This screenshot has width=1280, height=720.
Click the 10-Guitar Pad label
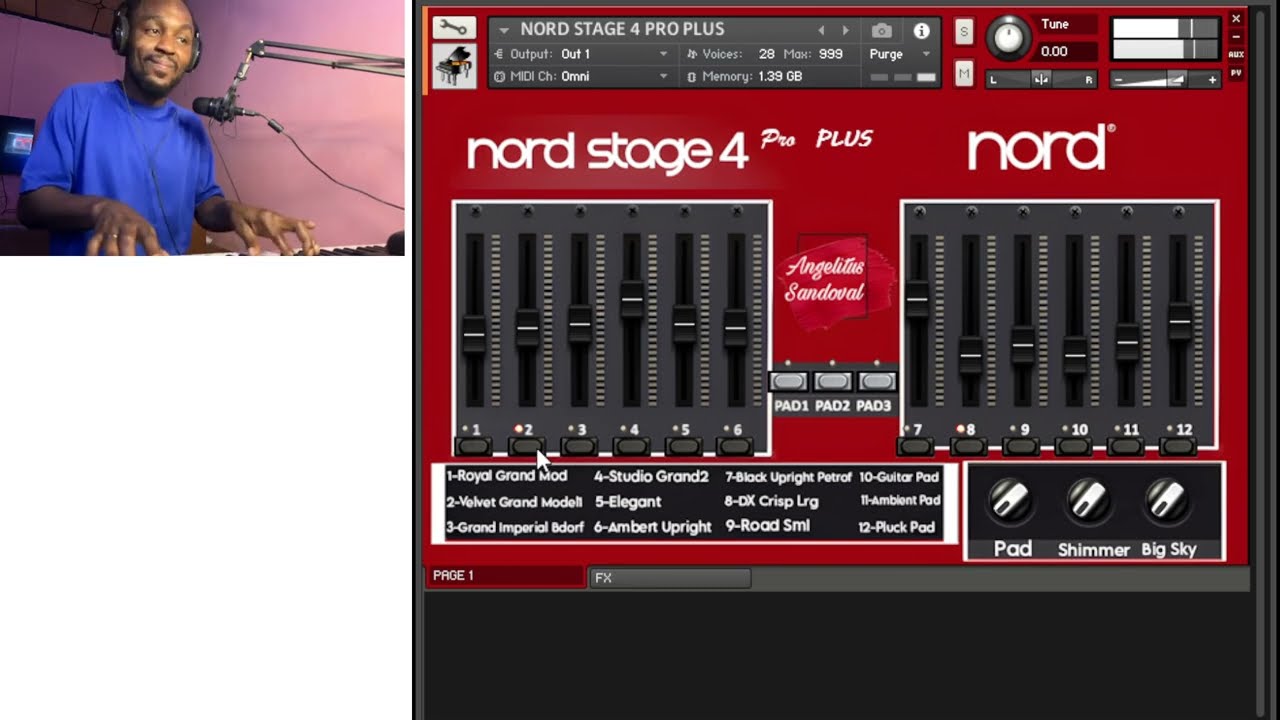(x=899, y=477)
